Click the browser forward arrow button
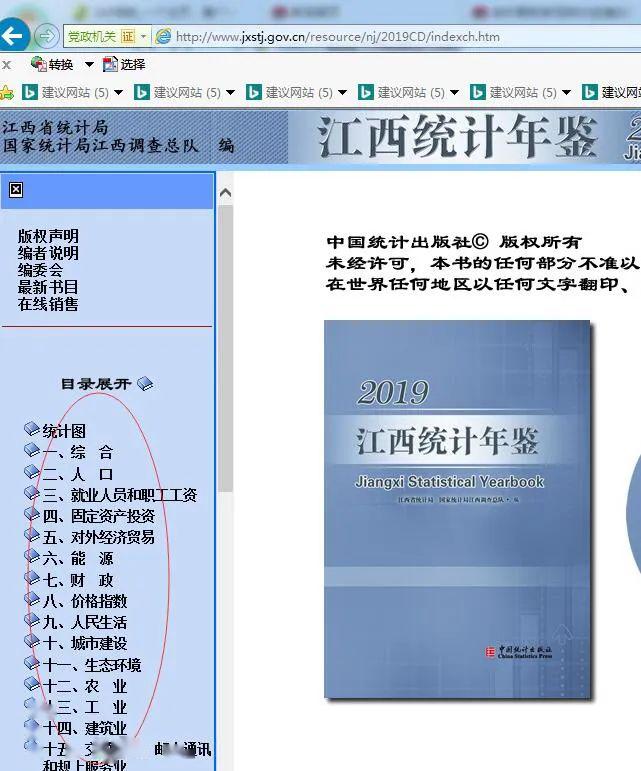The width and height of the screenshot is (641, 771). click(x=47, y=36)
